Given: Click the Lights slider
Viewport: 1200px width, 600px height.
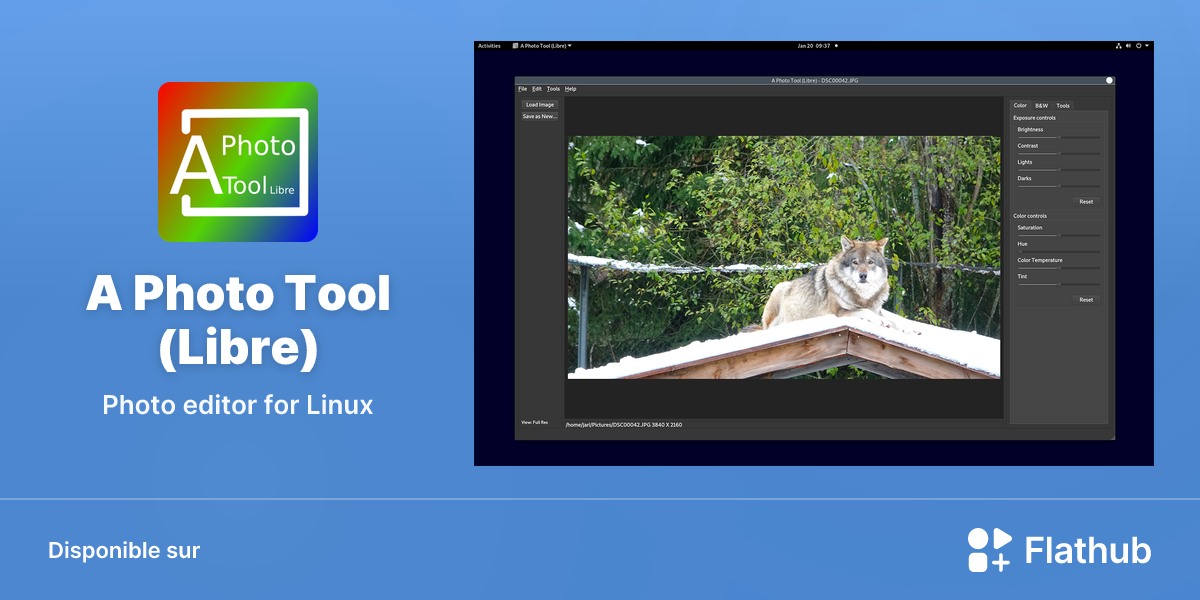Looking at the screenshot, I should [x=1059, y=169].
